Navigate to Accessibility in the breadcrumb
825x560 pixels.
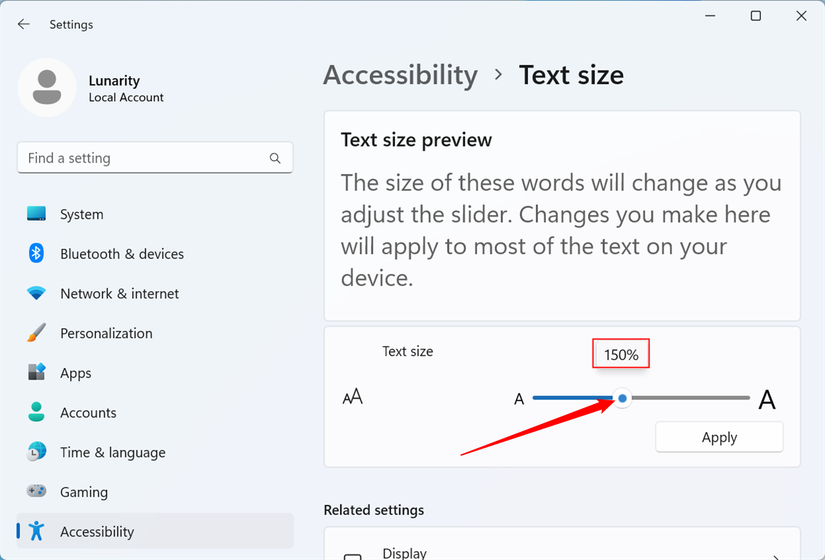[x=400, y=75]
